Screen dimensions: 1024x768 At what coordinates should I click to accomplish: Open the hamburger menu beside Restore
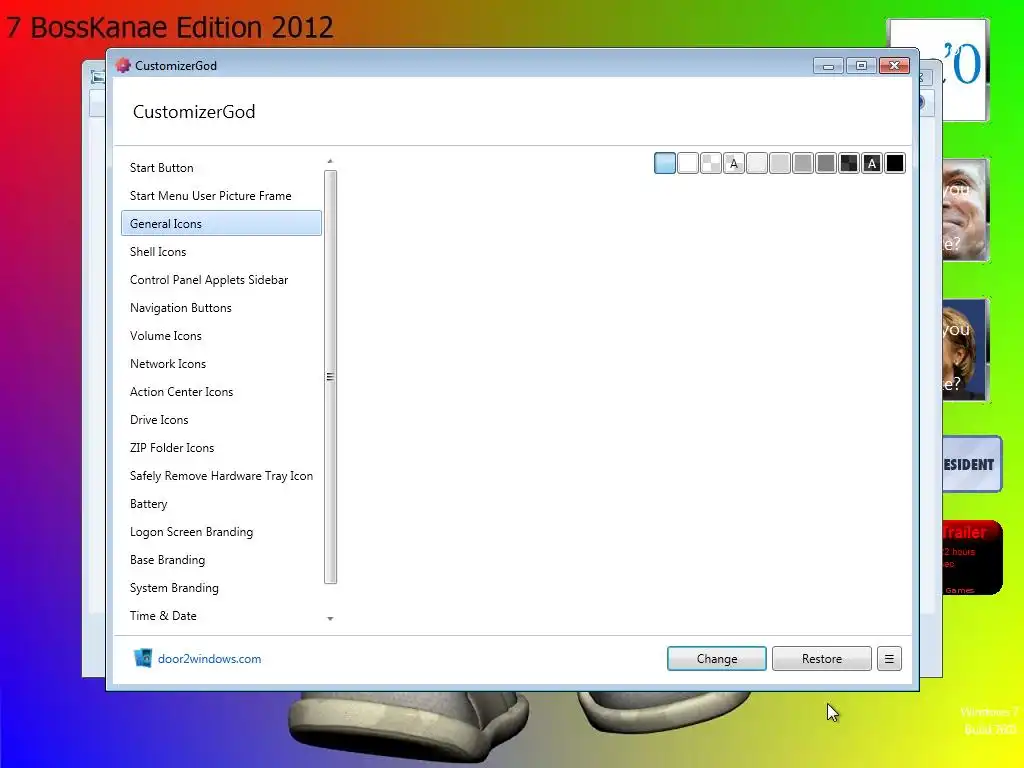[x=889, y=658]
